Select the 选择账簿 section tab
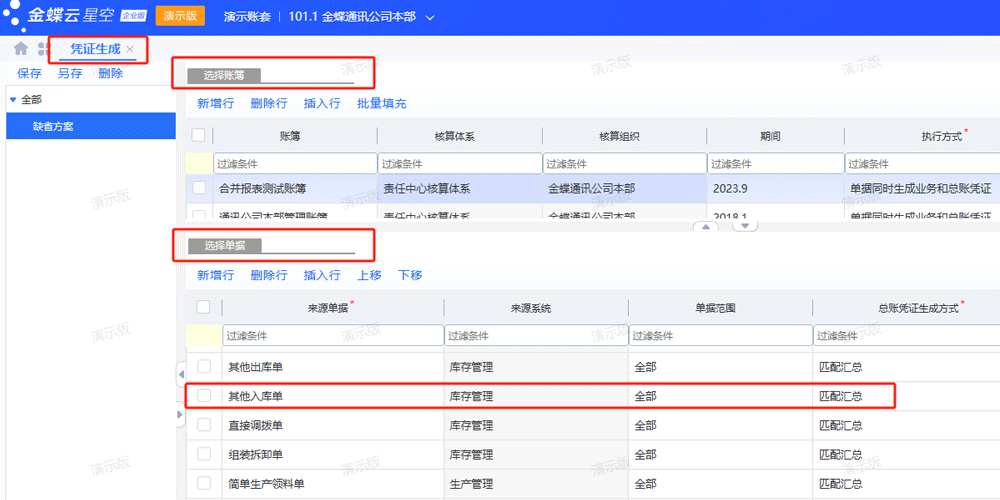 224,76
